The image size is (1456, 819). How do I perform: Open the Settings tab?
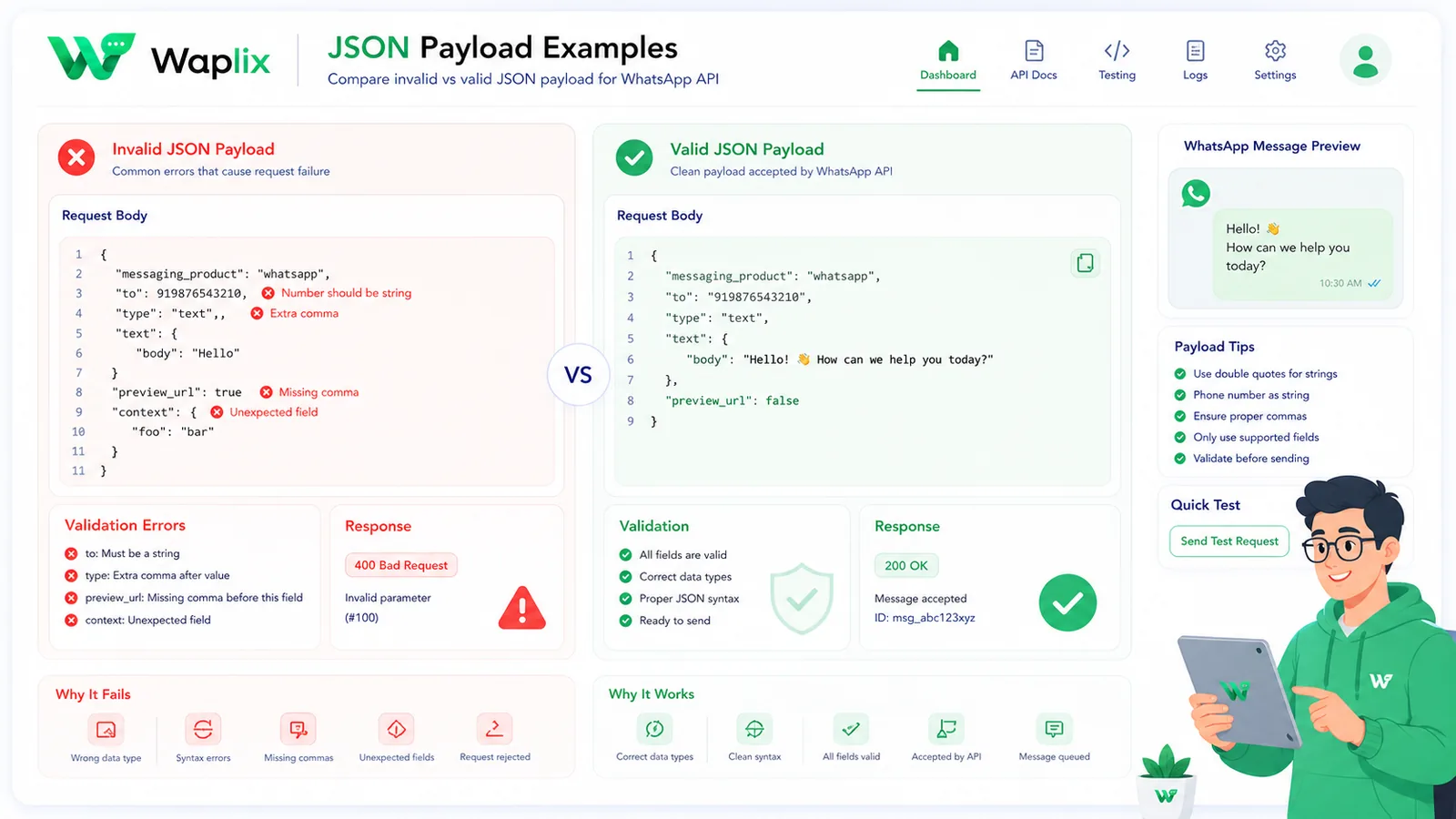coord(1275,61)
